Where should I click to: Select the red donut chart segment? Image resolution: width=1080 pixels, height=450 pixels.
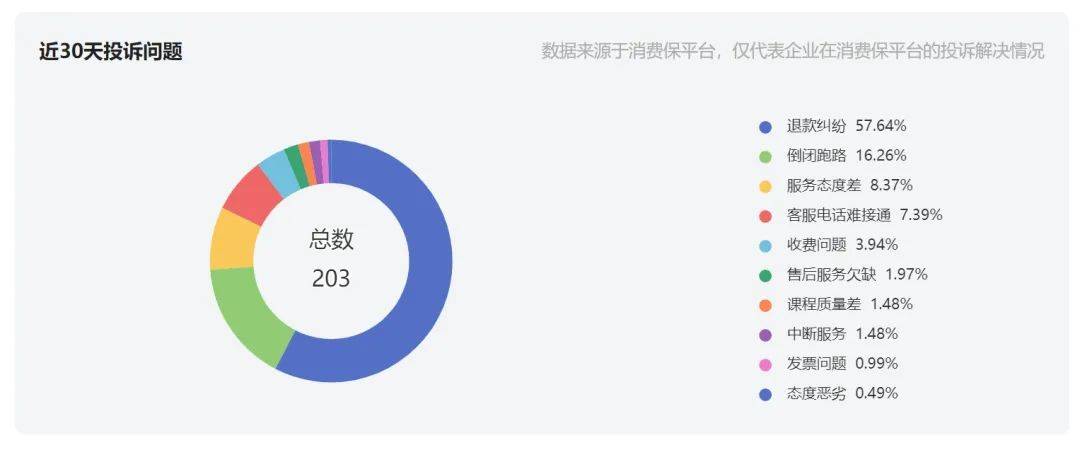[x=252, y=194]
